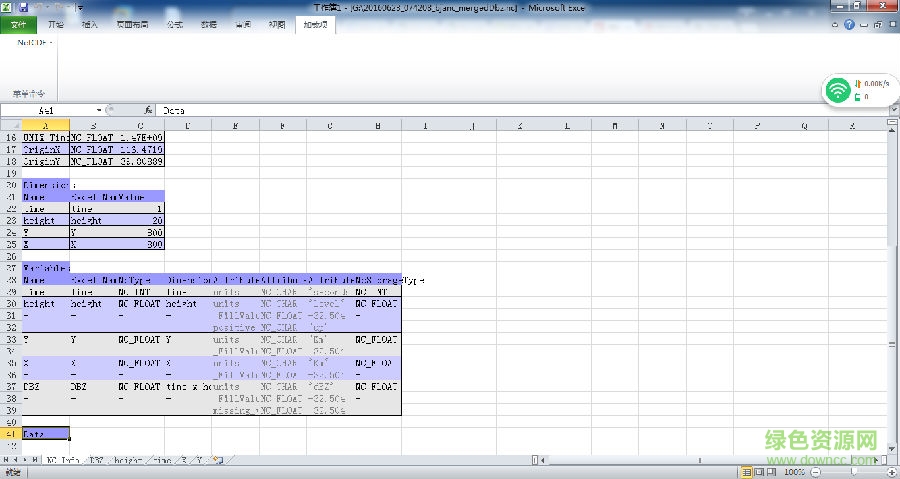This screenshot has height=479, width=900.
Task: Expand the Name Box dropdown arrow
Action: 99,110
